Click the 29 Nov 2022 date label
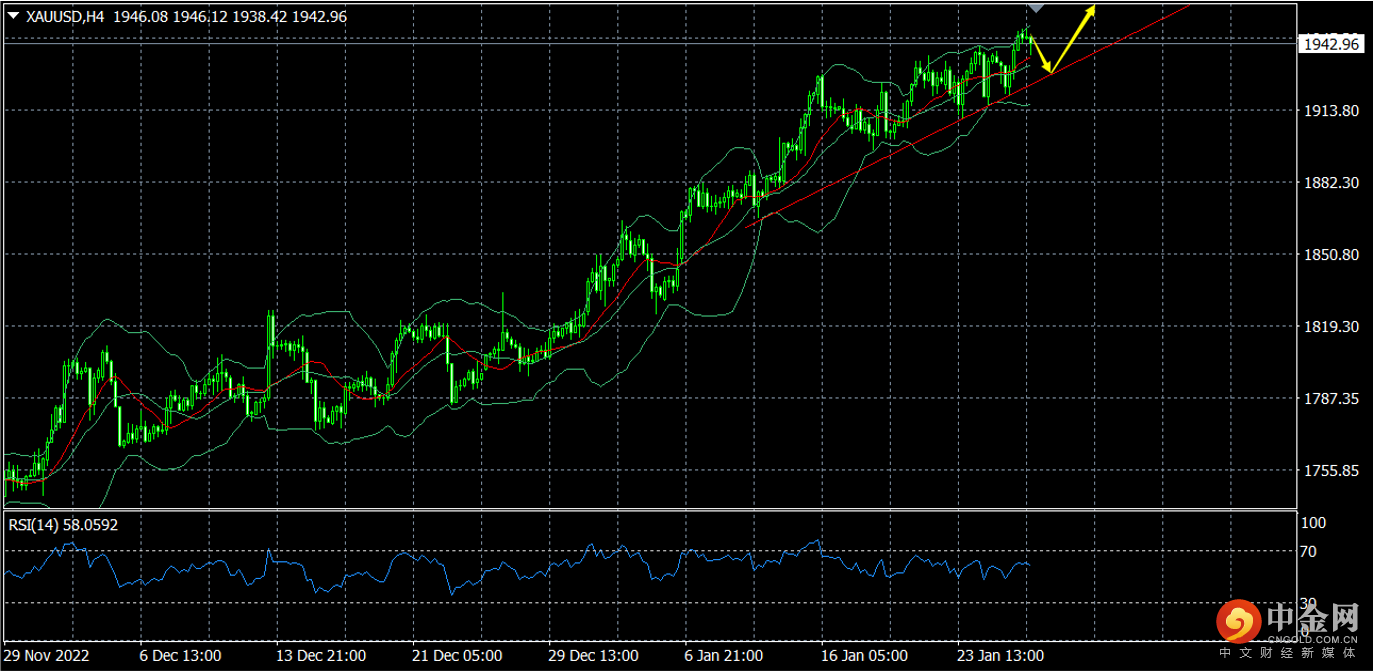1373x671 pixels. pyautogui.click(x=48, y=656)
